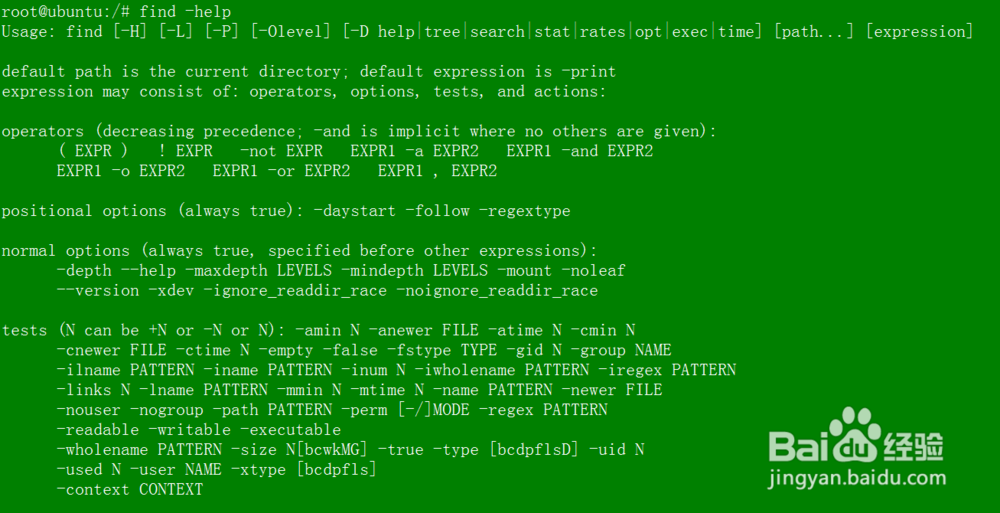Click the '-xtype [bcdpfls]' test text
Screen dimensions: 1000x513
(304, 470)
